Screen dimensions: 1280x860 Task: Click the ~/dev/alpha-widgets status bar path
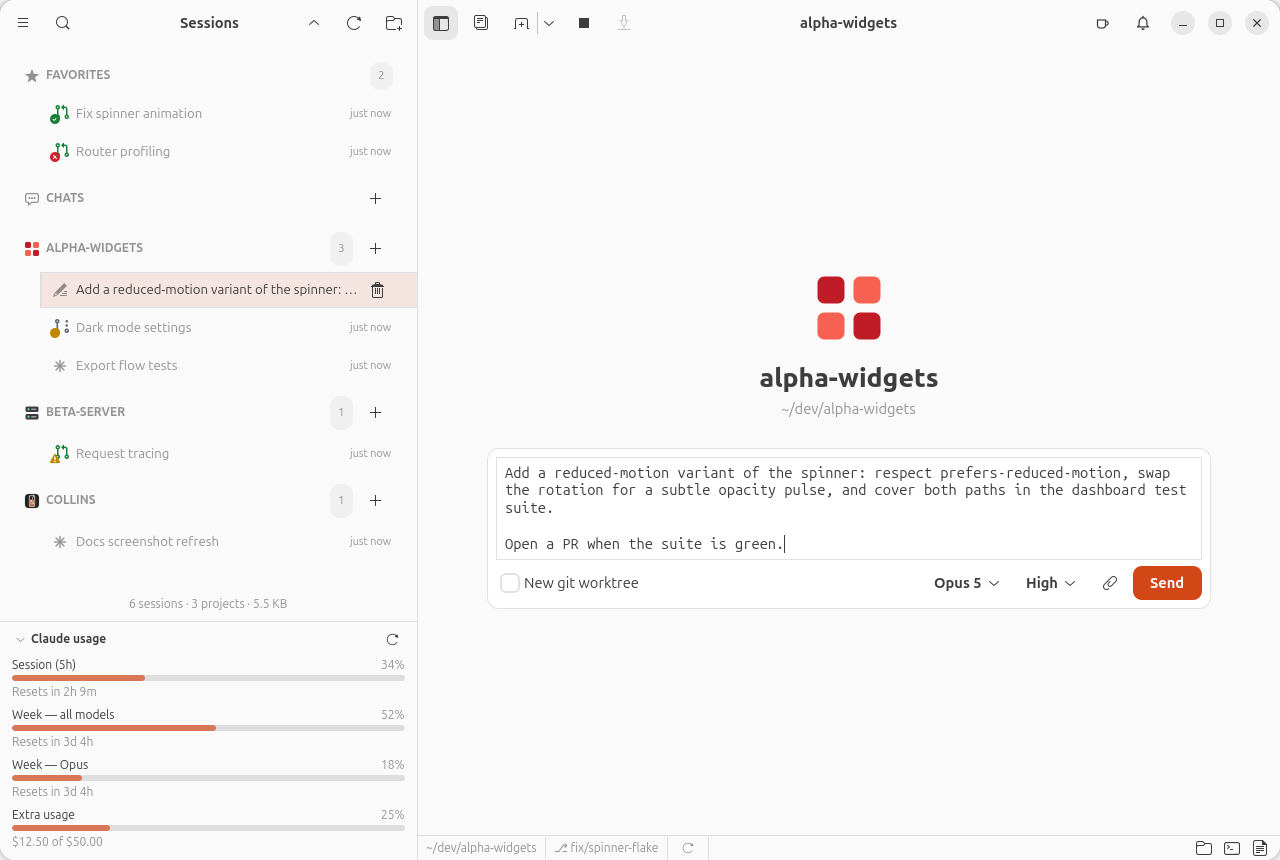(481, 848)
